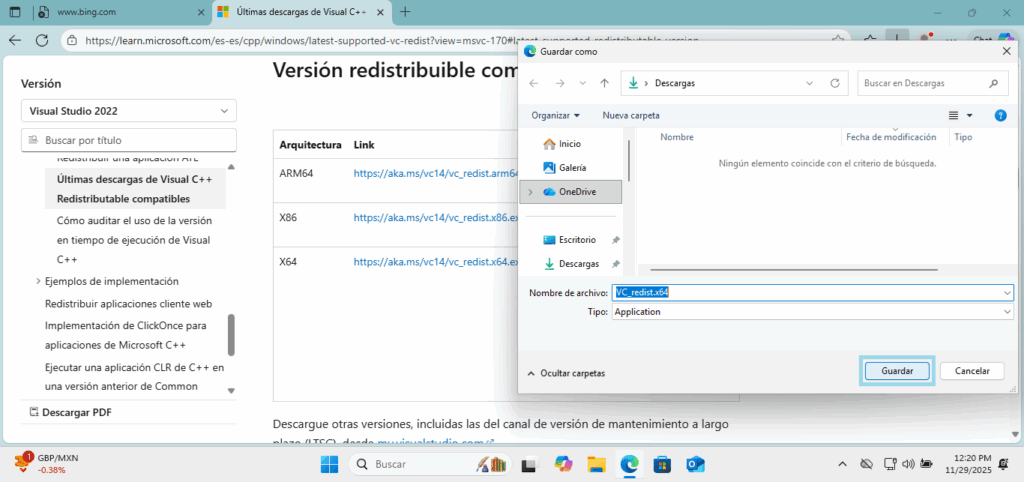The width and height of the screenshot is (1024, 482).
Task: Sort by Fecha de modificación column header
Action: pyautogui.click(x=891, y=137)
